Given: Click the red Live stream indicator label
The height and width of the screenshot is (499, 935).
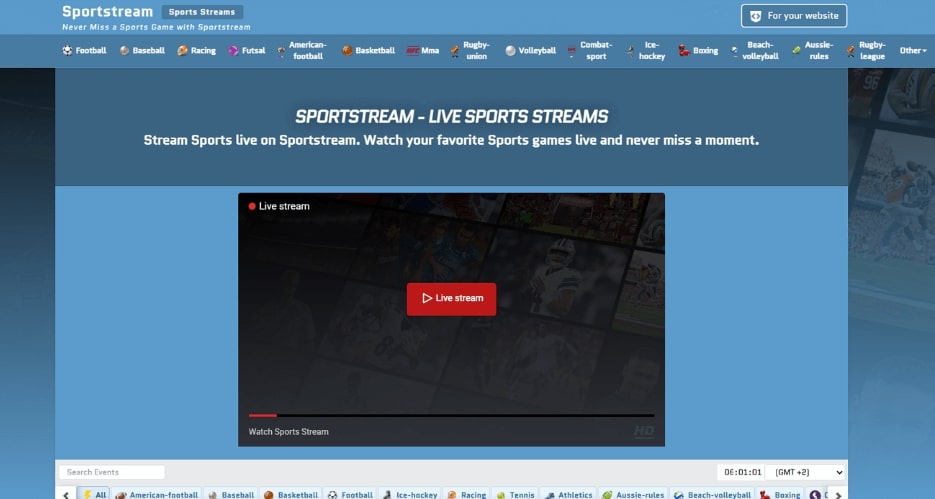Looking at the screenshot, I should coord(279,206).
